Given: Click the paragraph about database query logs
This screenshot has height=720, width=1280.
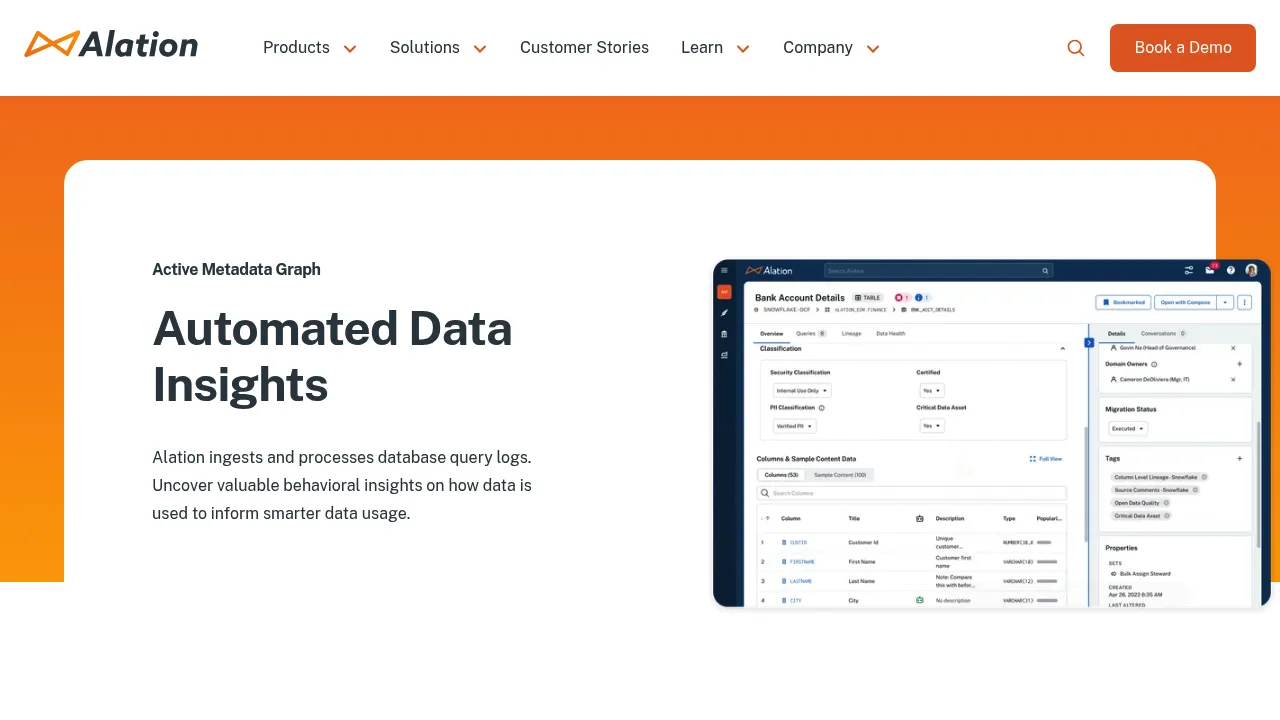Looking at the screenshot, I should [x=342, y=485].
